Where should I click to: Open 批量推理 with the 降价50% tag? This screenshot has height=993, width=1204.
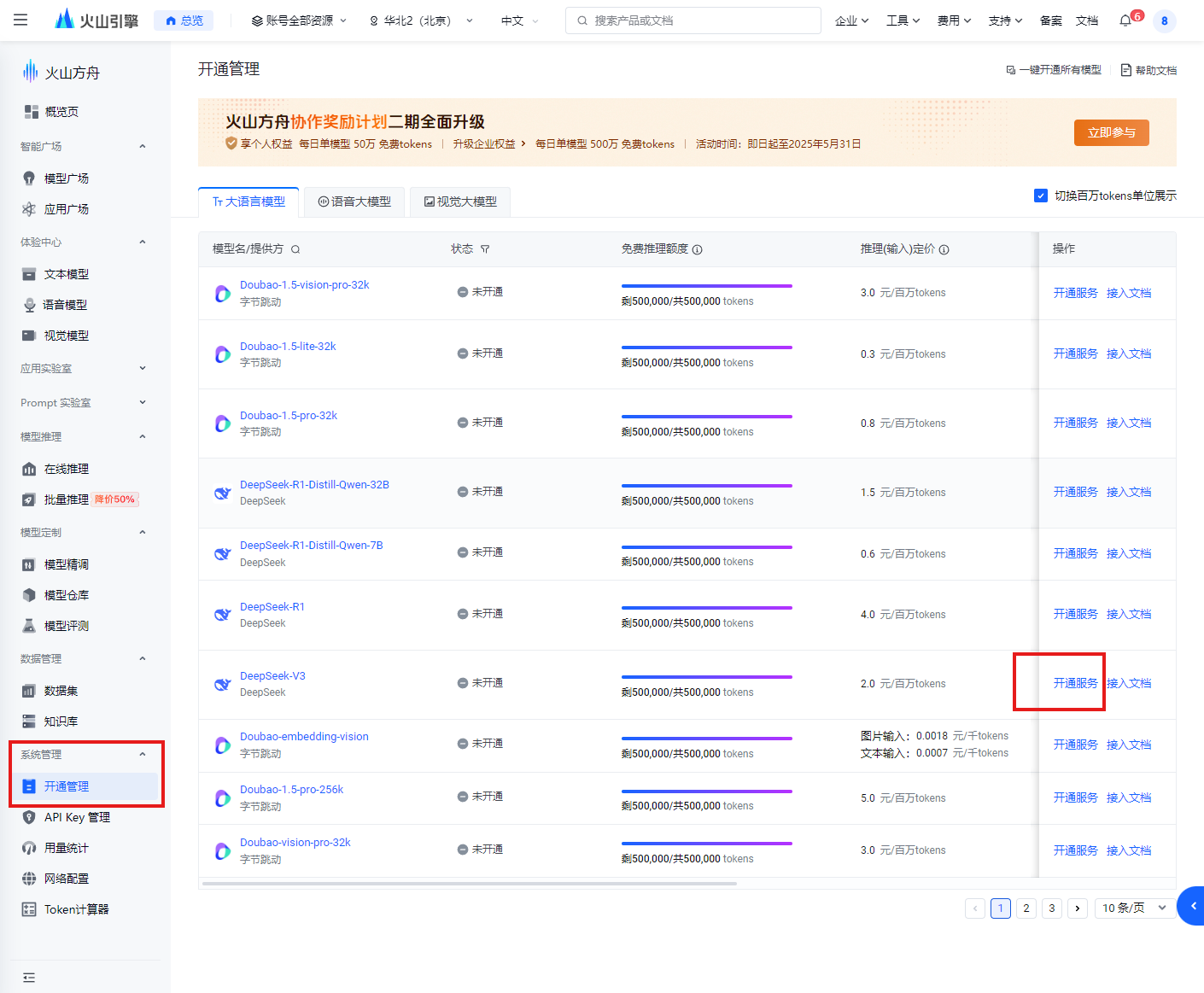[x=65, y=499]
